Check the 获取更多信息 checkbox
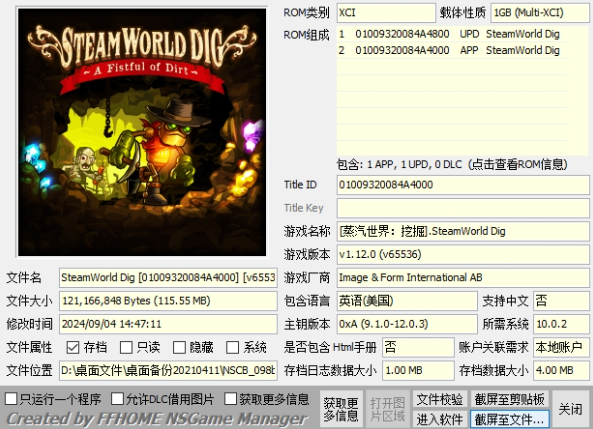The width and height of the screenshot is (593, 429). (x=231, y=399)
